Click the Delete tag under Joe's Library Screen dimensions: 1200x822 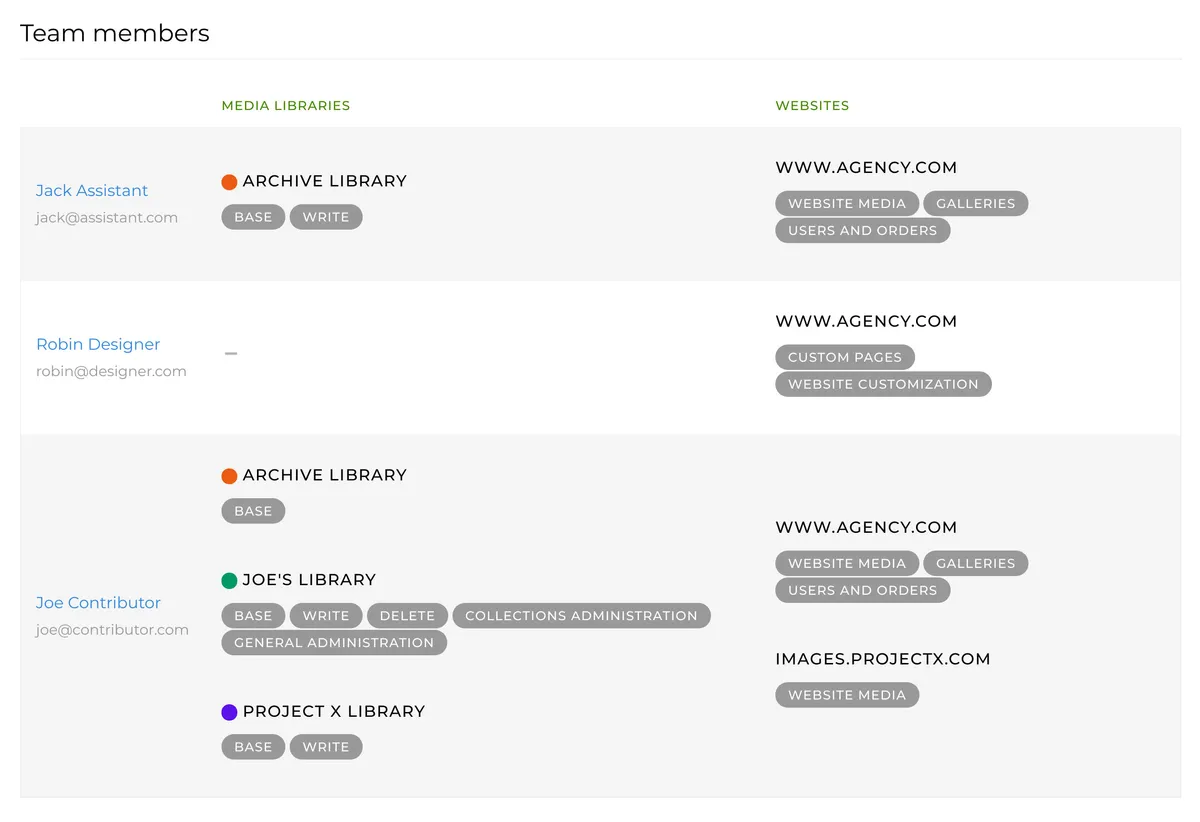pos(407,616)
